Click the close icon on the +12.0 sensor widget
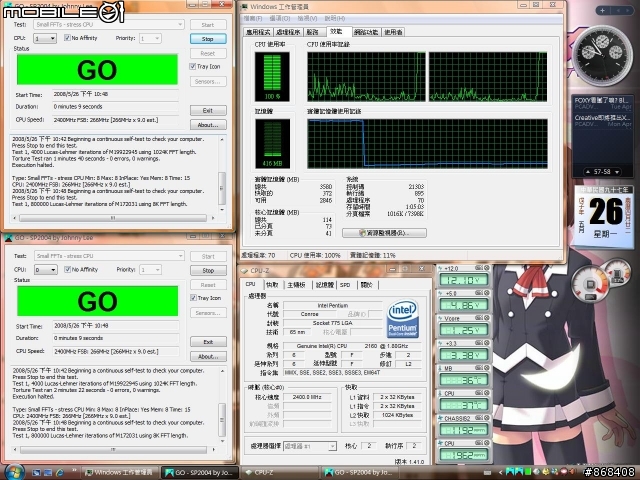The image size is (640, 480). point(487,268)
